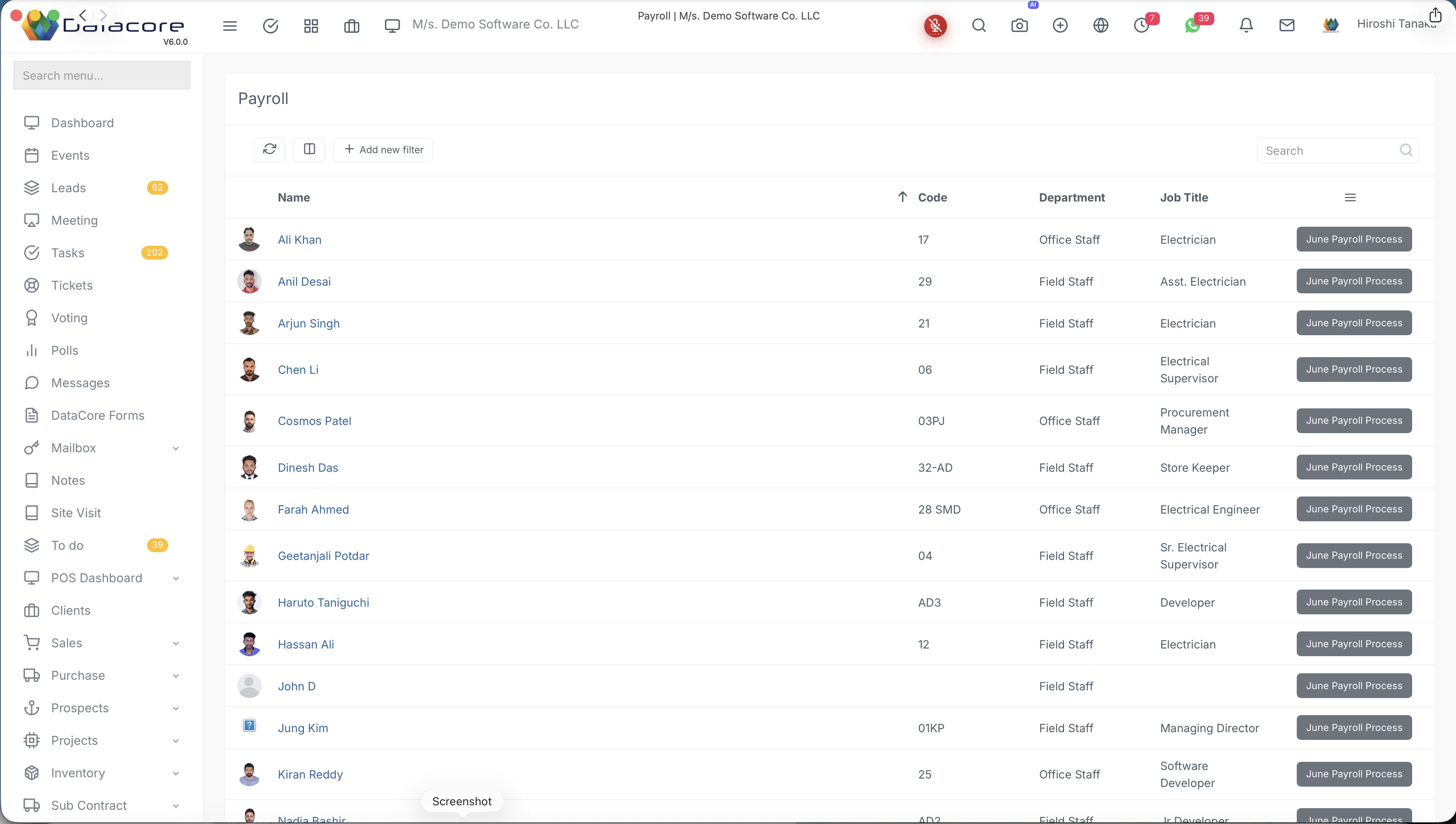Focus the Search menu field in sidebar

click(x=102, y=75)
